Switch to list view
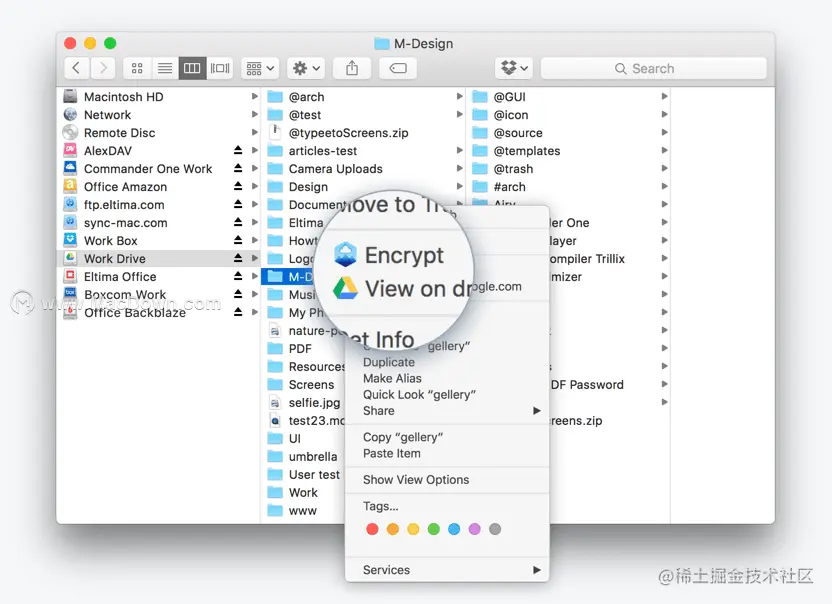Viewport: 832px width, 604px height. click(x=165, y=68)
